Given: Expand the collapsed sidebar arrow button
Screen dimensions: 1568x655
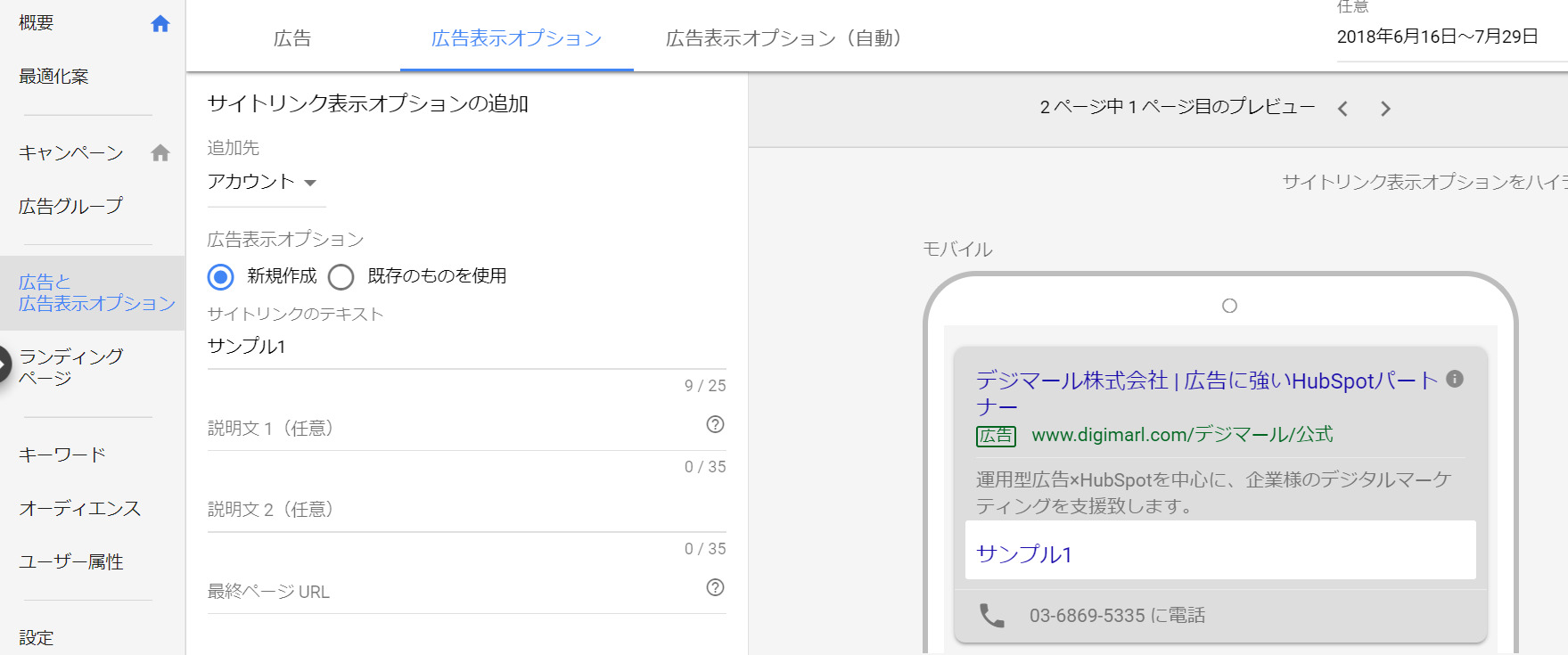Looking at the screenshot, I should click(x=4, y=364).
